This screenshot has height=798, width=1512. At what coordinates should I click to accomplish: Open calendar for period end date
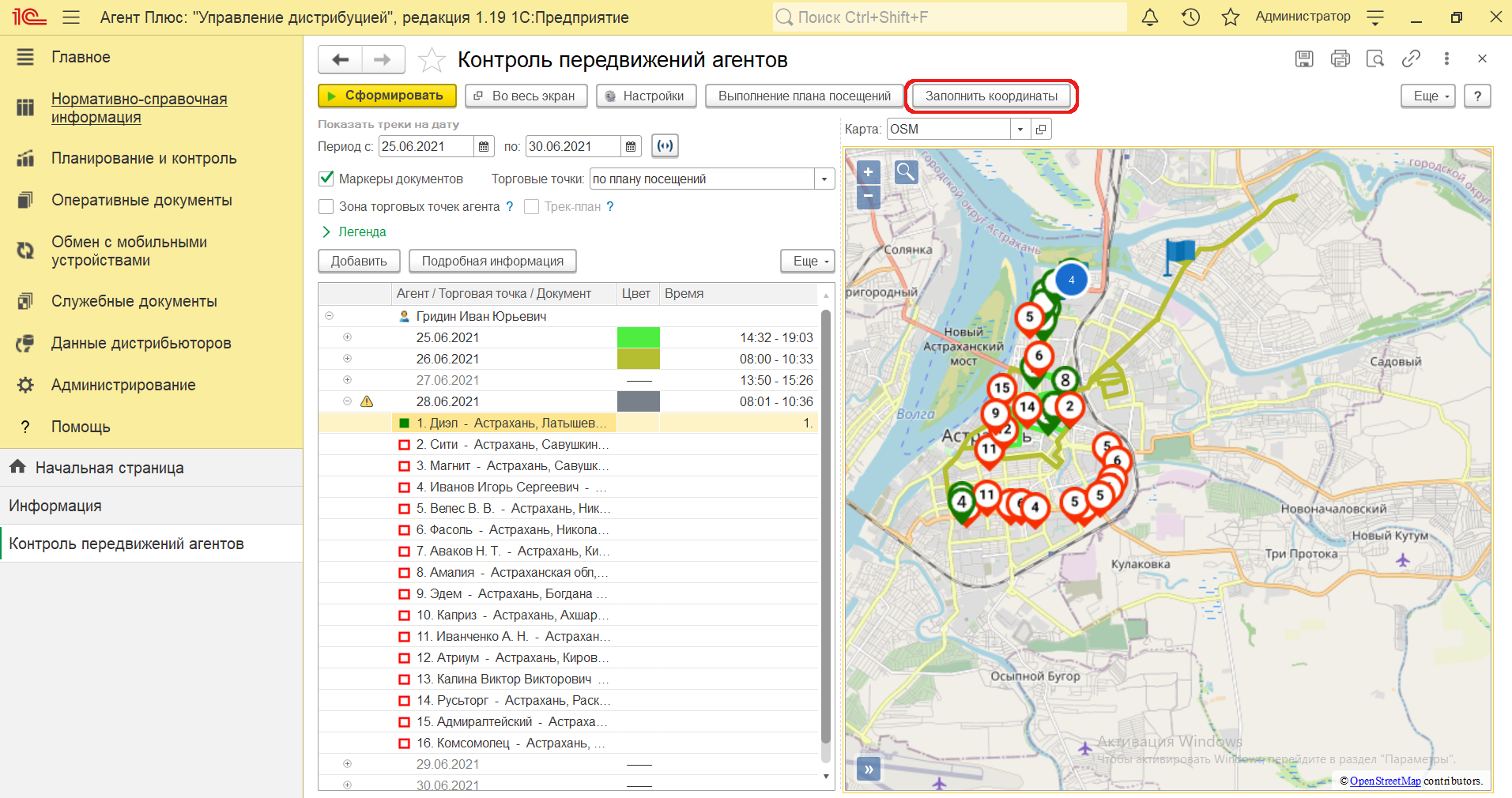click(x=631, y=146)
